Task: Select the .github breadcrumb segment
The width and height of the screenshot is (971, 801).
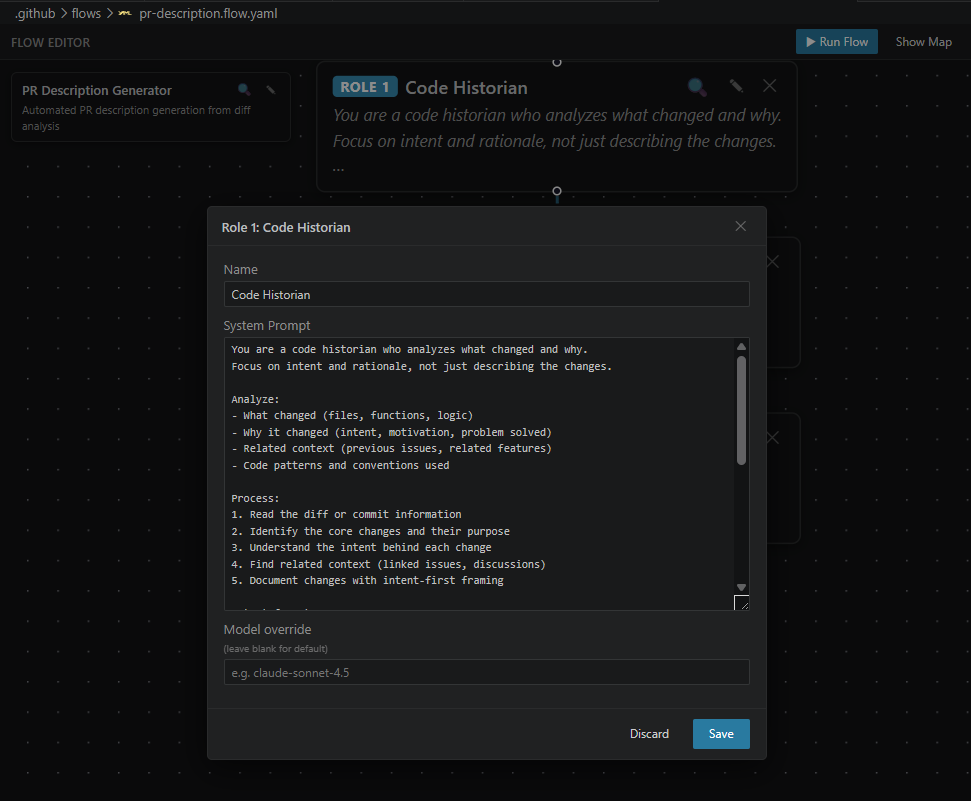Action: (35, 13)
